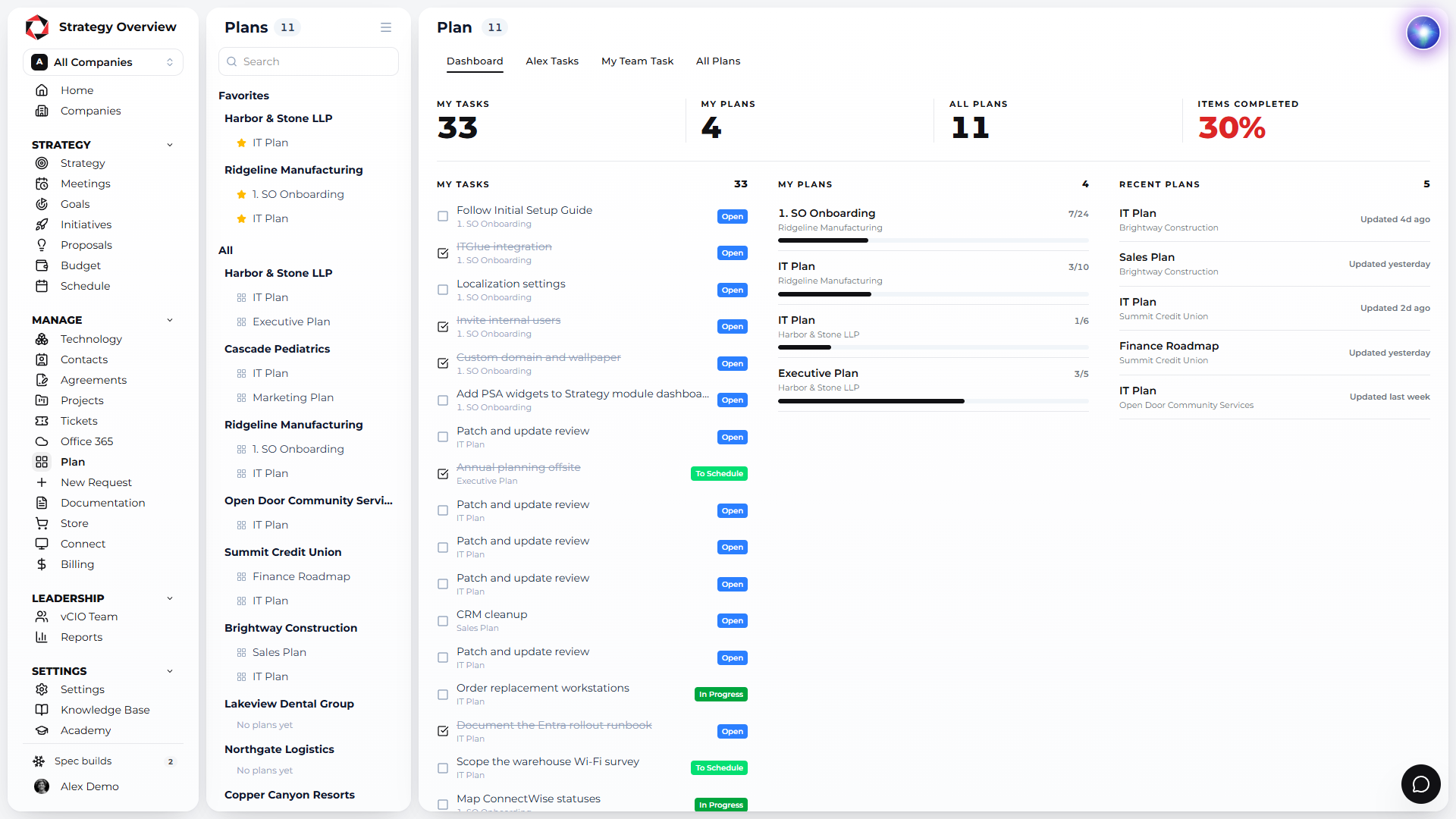Viewport: 1456px width, 819px height.
Task: Click the Technology icon under Manage
Action: [x=42, y=339]
